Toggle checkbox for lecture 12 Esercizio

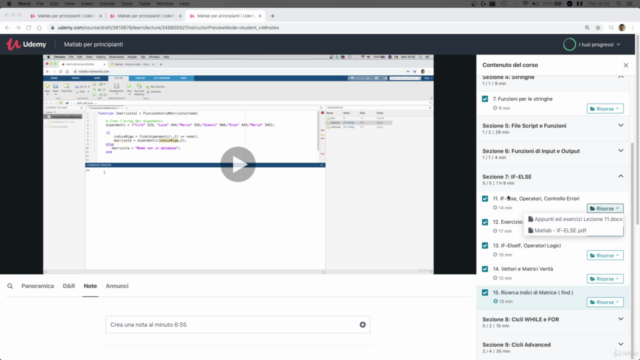coord(485,222)
